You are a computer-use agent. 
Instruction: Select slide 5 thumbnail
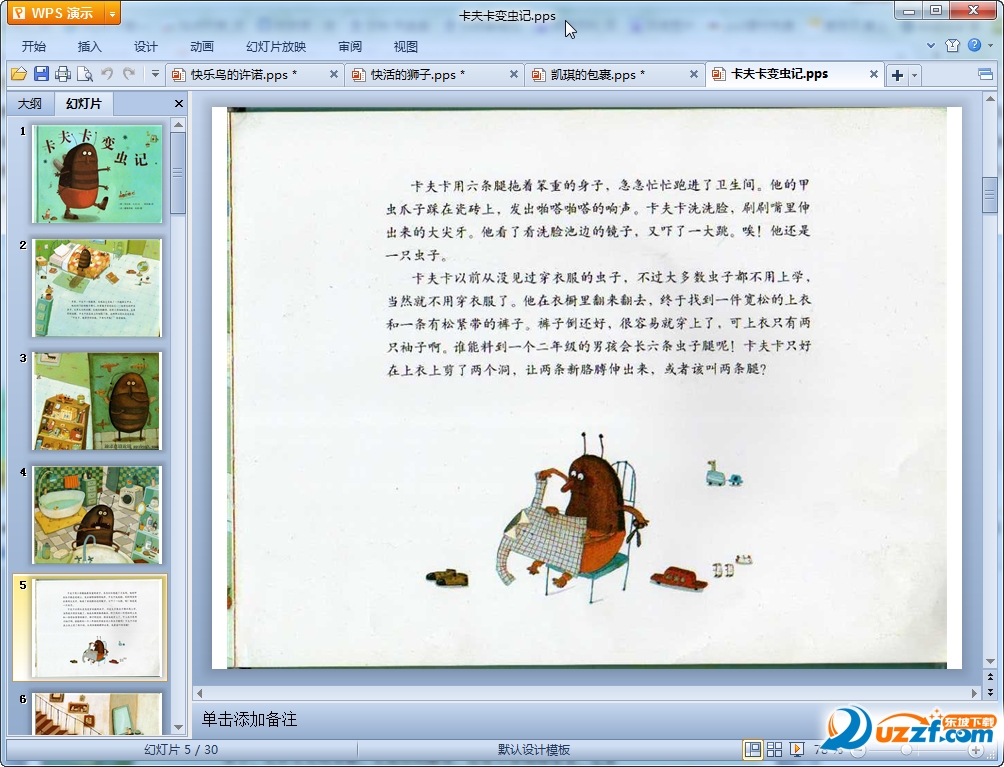97,628
